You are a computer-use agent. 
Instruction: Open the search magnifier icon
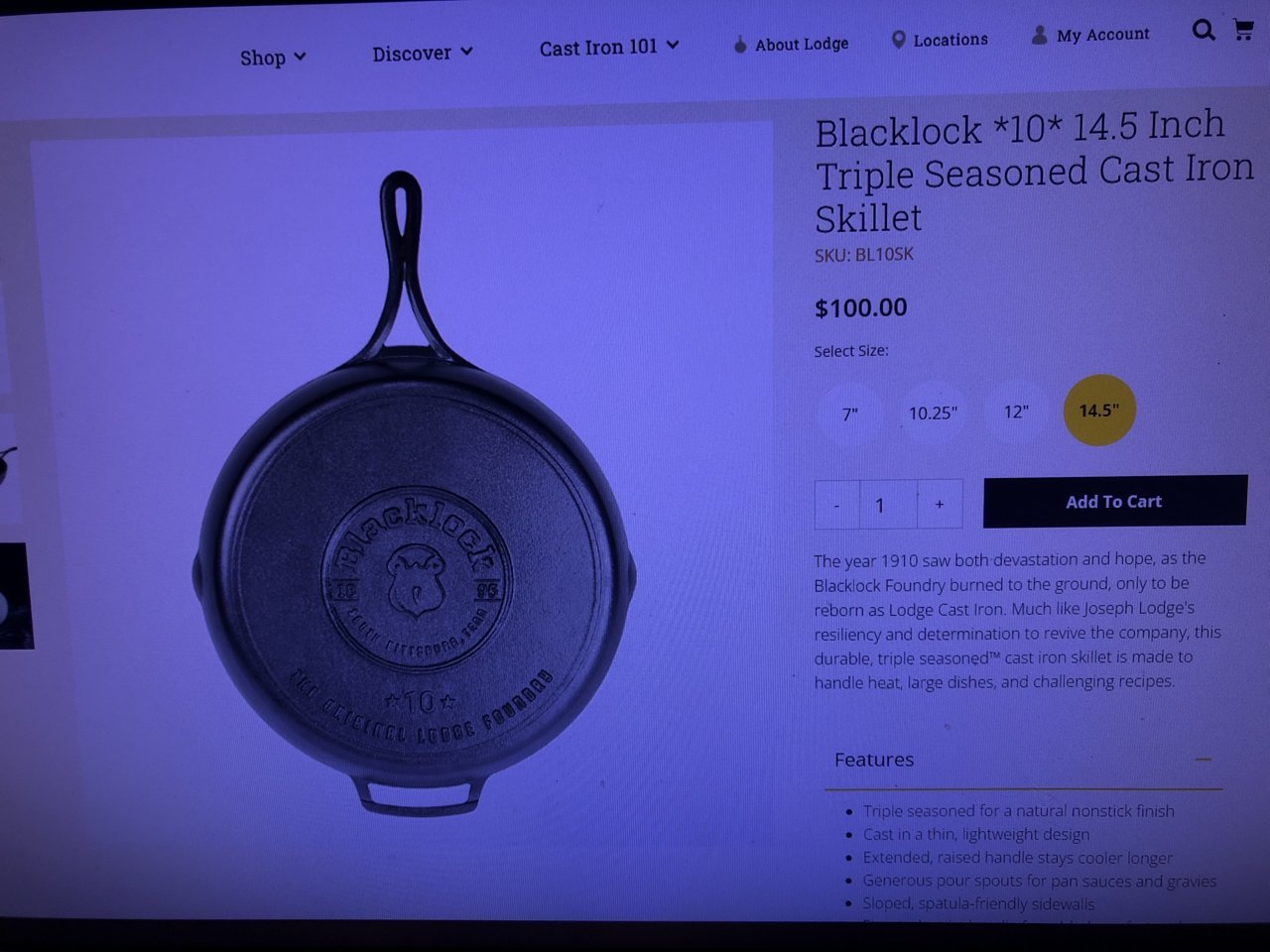(1204, 30)
